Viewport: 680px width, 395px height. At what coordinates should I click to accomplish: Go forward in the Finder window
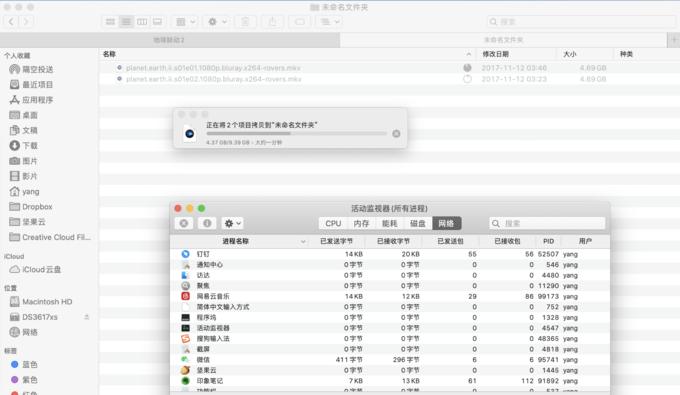coord(26,21)
